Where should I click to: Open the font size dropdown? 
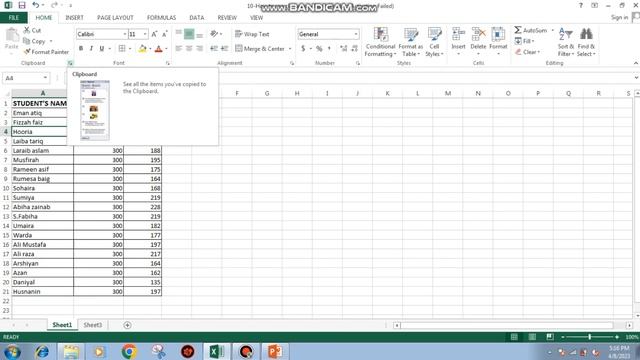click(x=144, y=34)
